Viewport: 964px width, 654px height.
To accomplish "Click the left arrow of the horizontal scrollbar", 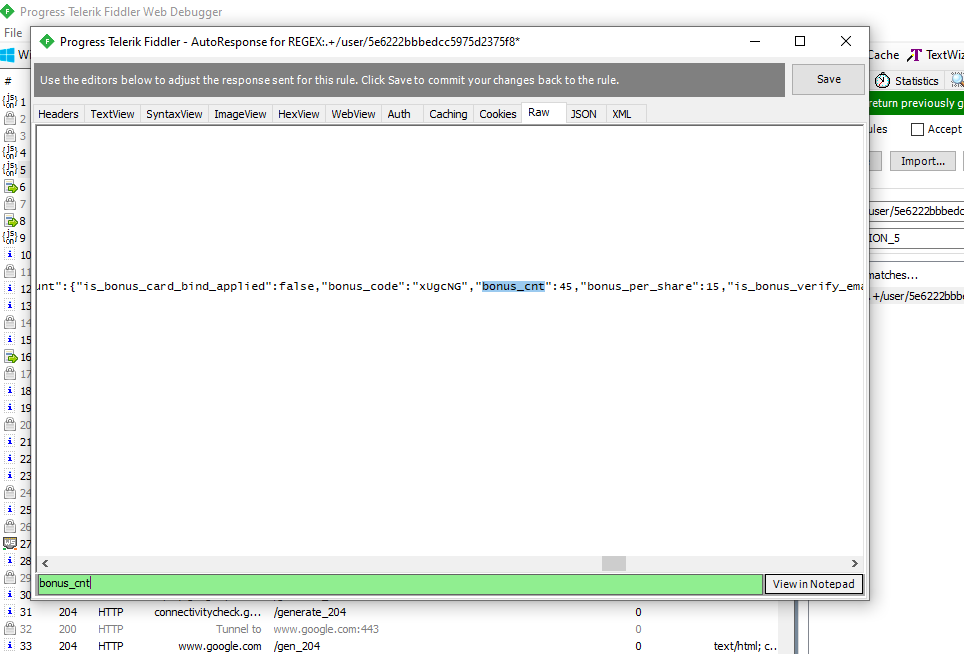I will click(45, 563).
